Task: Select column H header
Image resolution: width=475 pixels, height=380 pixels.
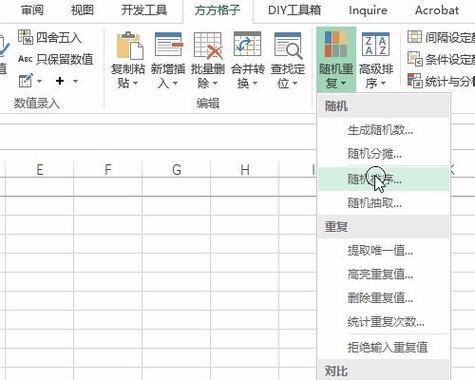Action: 245,169
